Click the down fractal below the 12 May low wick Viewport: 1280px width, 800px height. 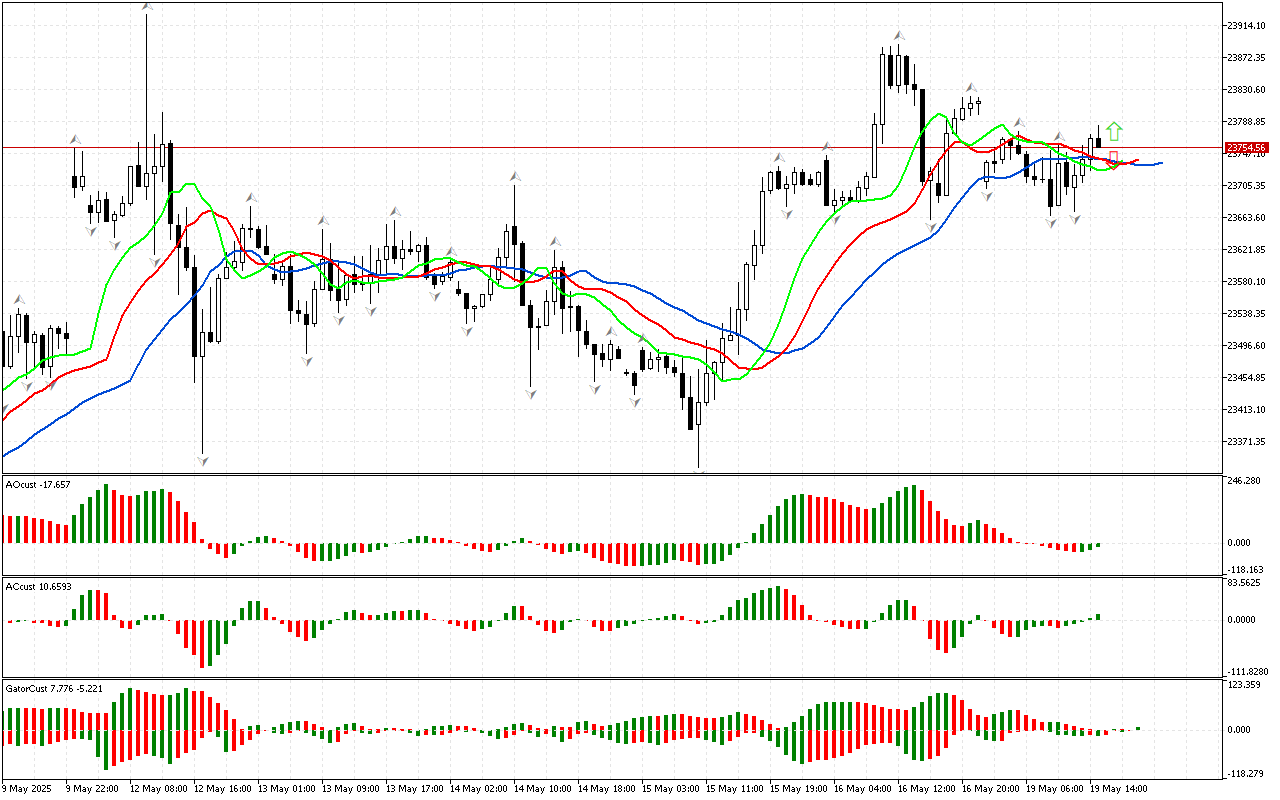coord(203,460)
